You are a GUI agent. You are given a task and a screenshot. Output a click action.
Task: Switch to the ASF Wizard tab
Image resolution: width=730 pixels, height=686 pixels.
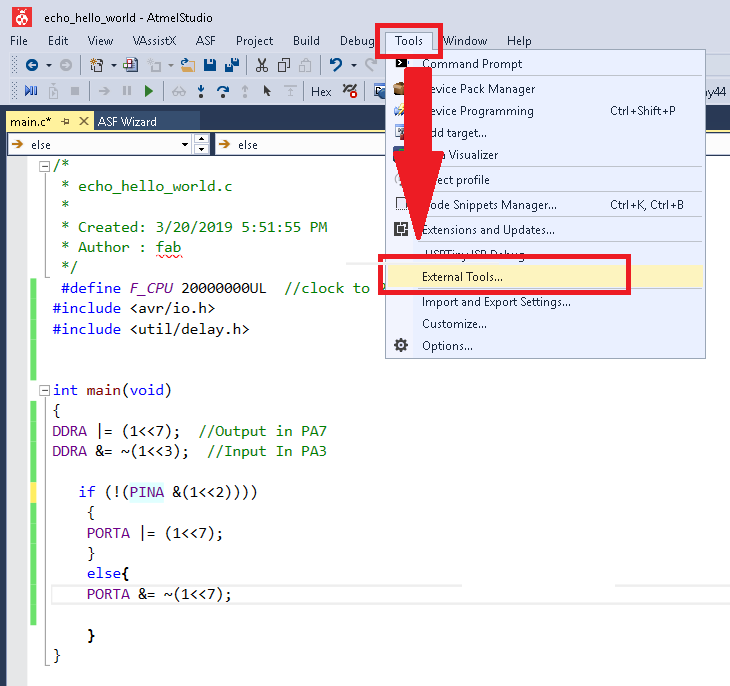(127, 122)
